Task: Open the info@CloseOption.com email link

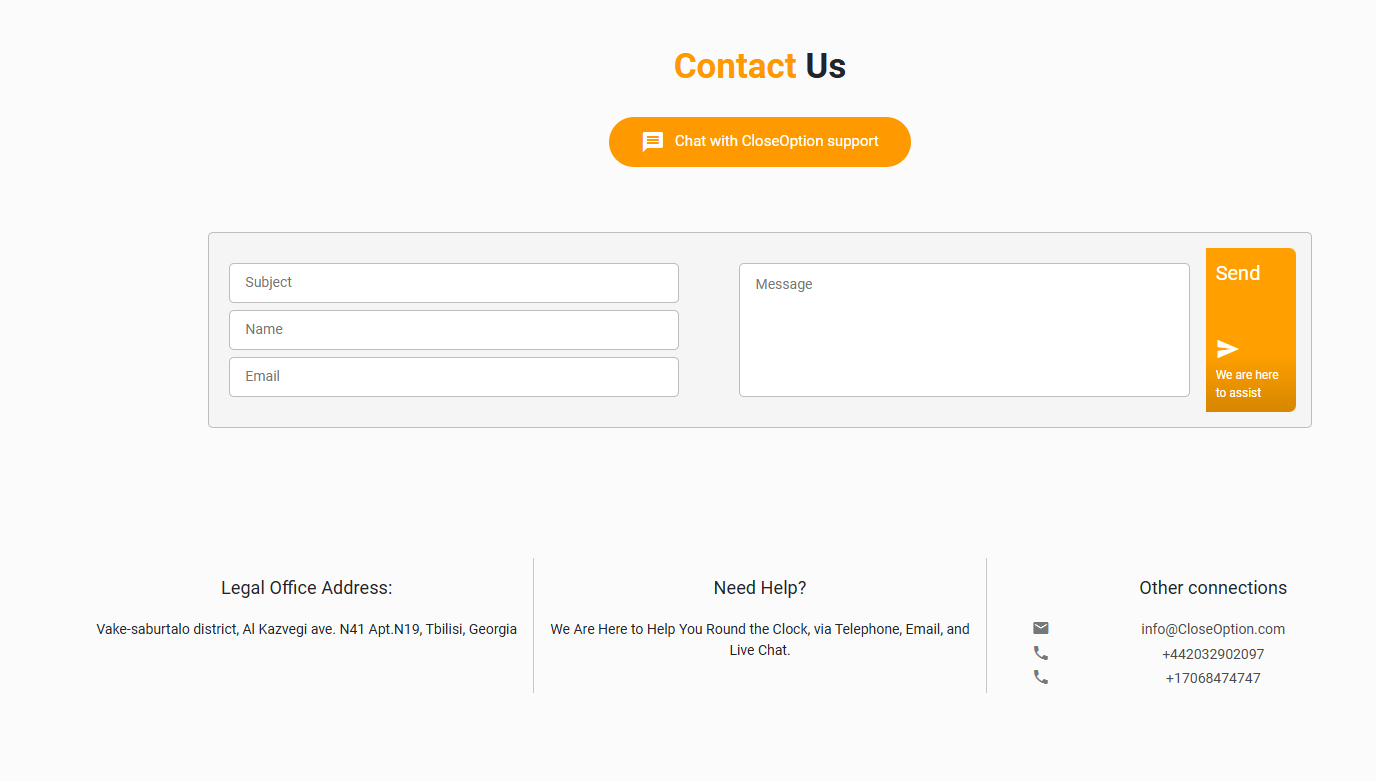Action: 1212,629
